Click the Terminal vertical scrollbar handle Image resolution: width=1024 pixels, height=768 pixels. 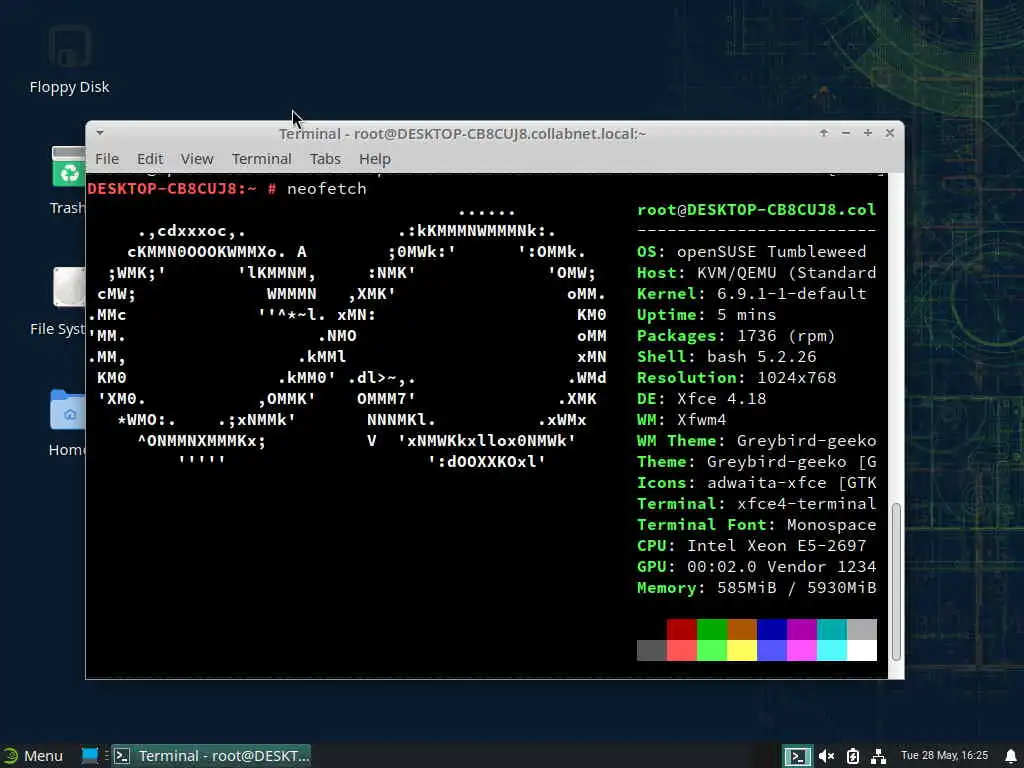point(896,581)
